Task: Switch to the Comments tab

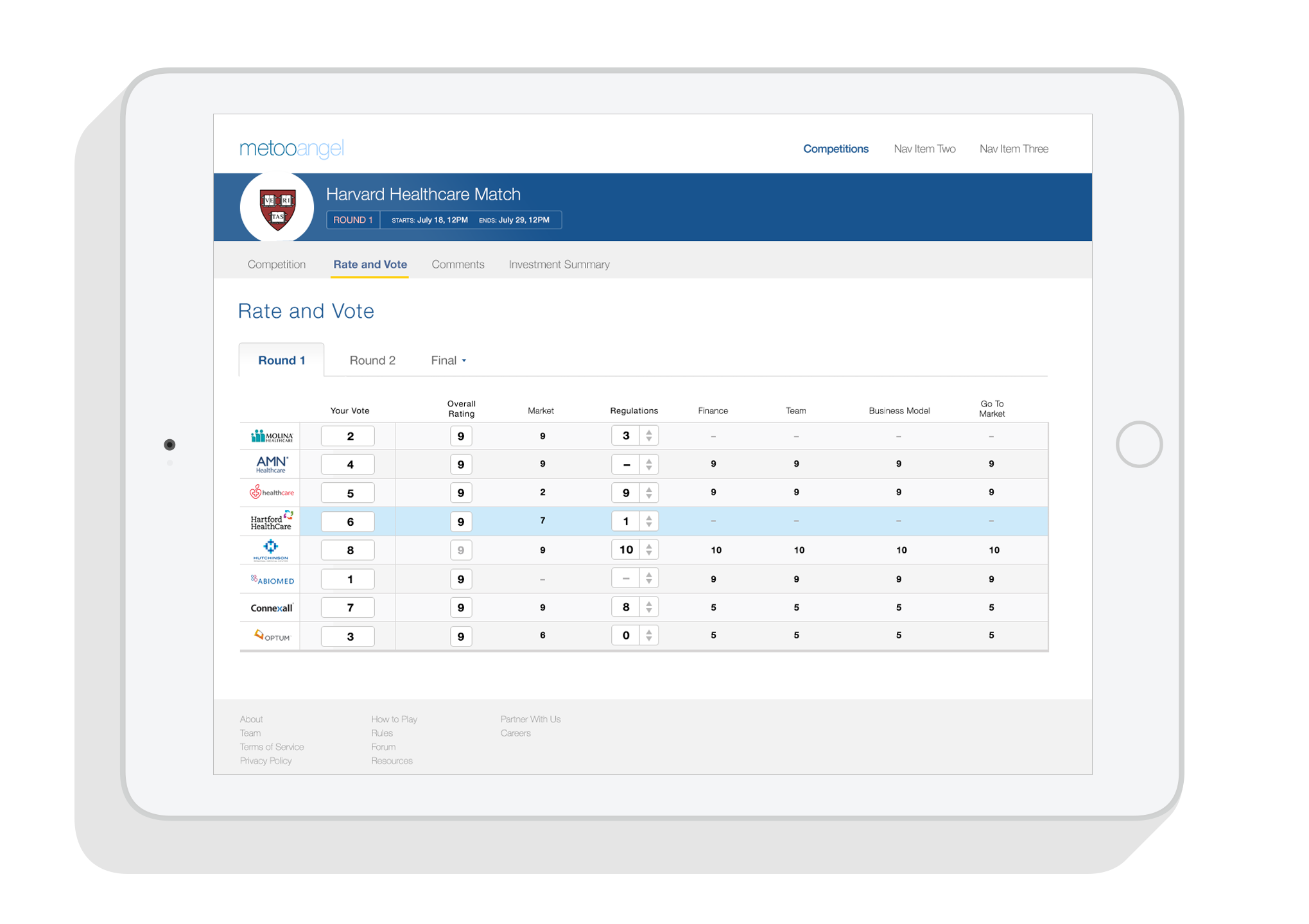Action: coord(458,265)
